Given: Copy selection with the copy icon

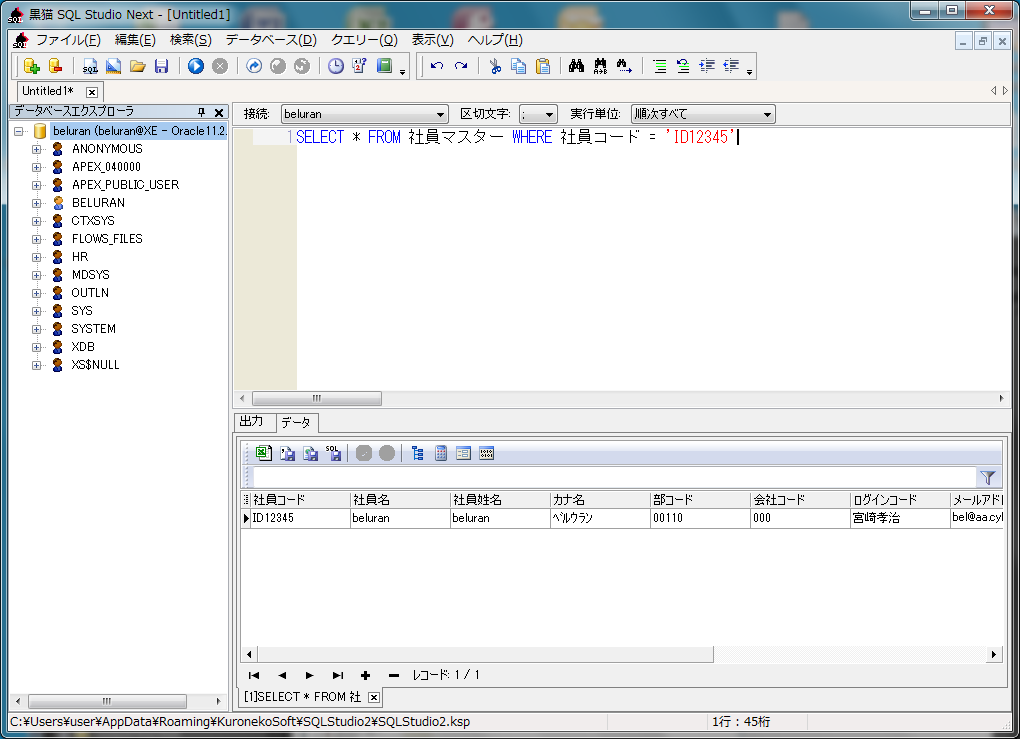Looking at the screenshot, I should 518,66.
